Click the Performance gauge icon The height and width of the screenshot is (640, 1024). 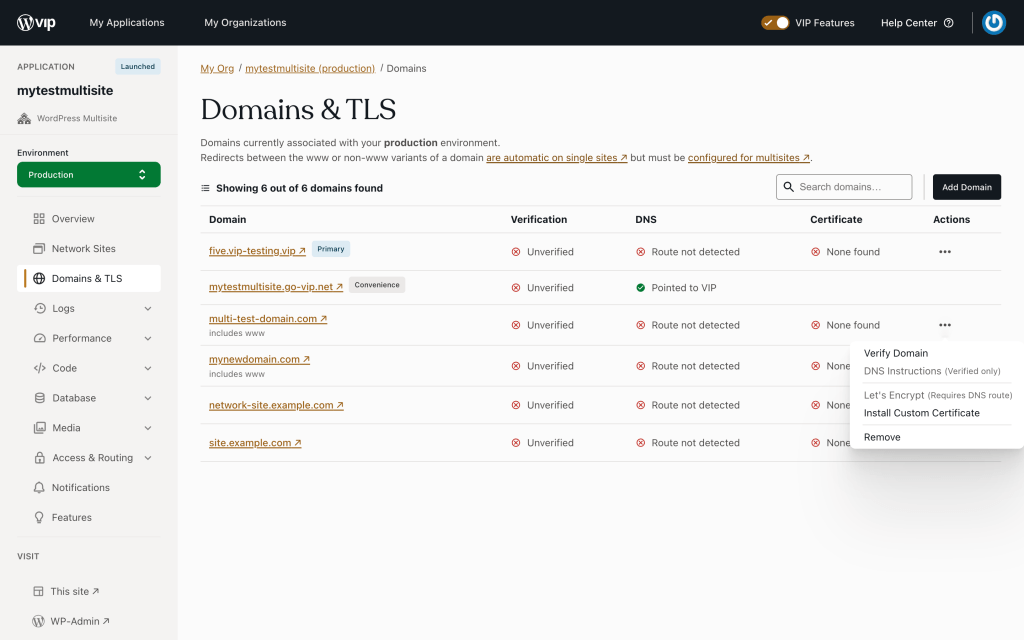[x=40, y=338]
